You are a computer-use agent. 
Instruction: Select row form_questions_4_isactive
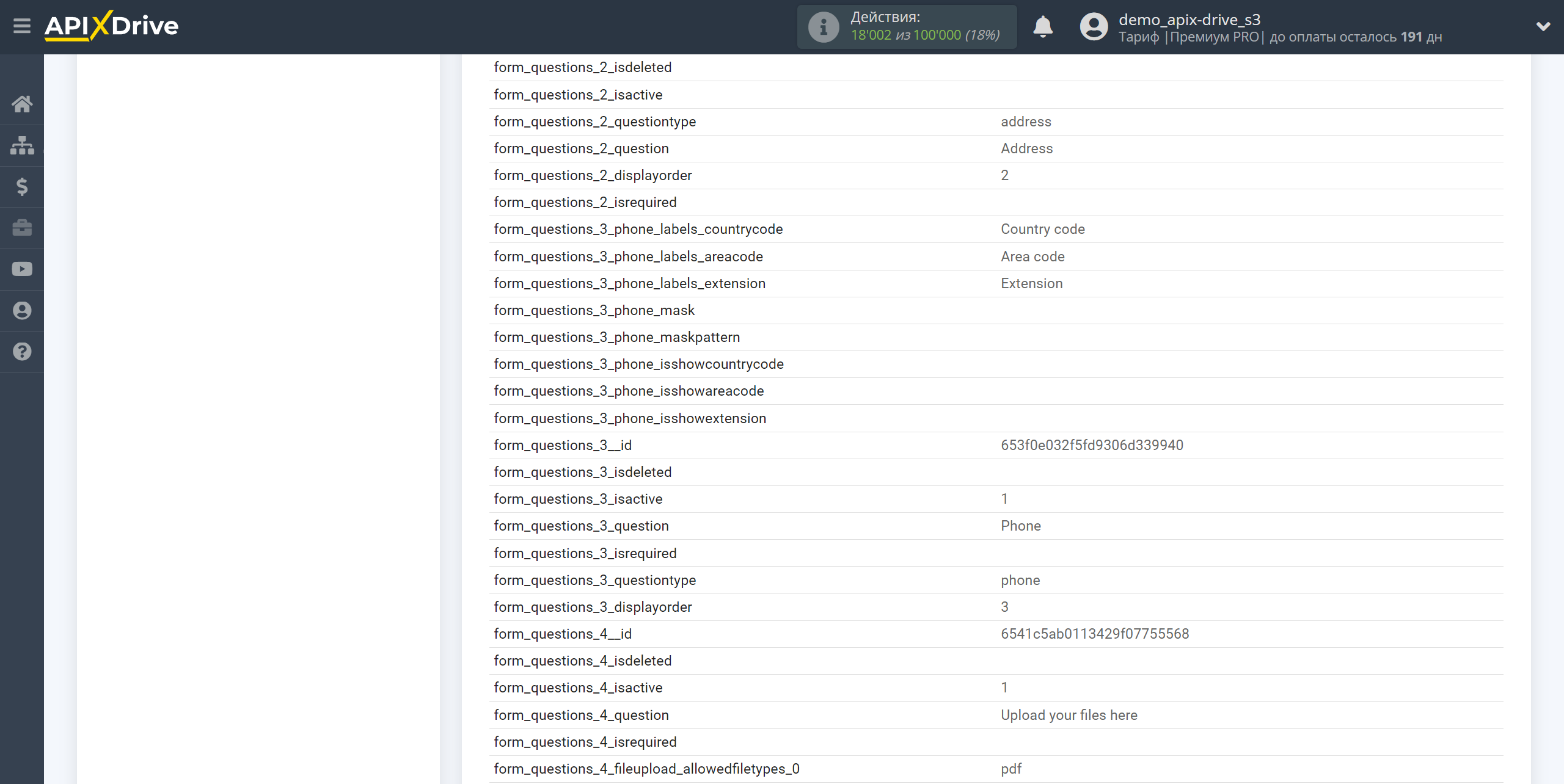[996, 688]
